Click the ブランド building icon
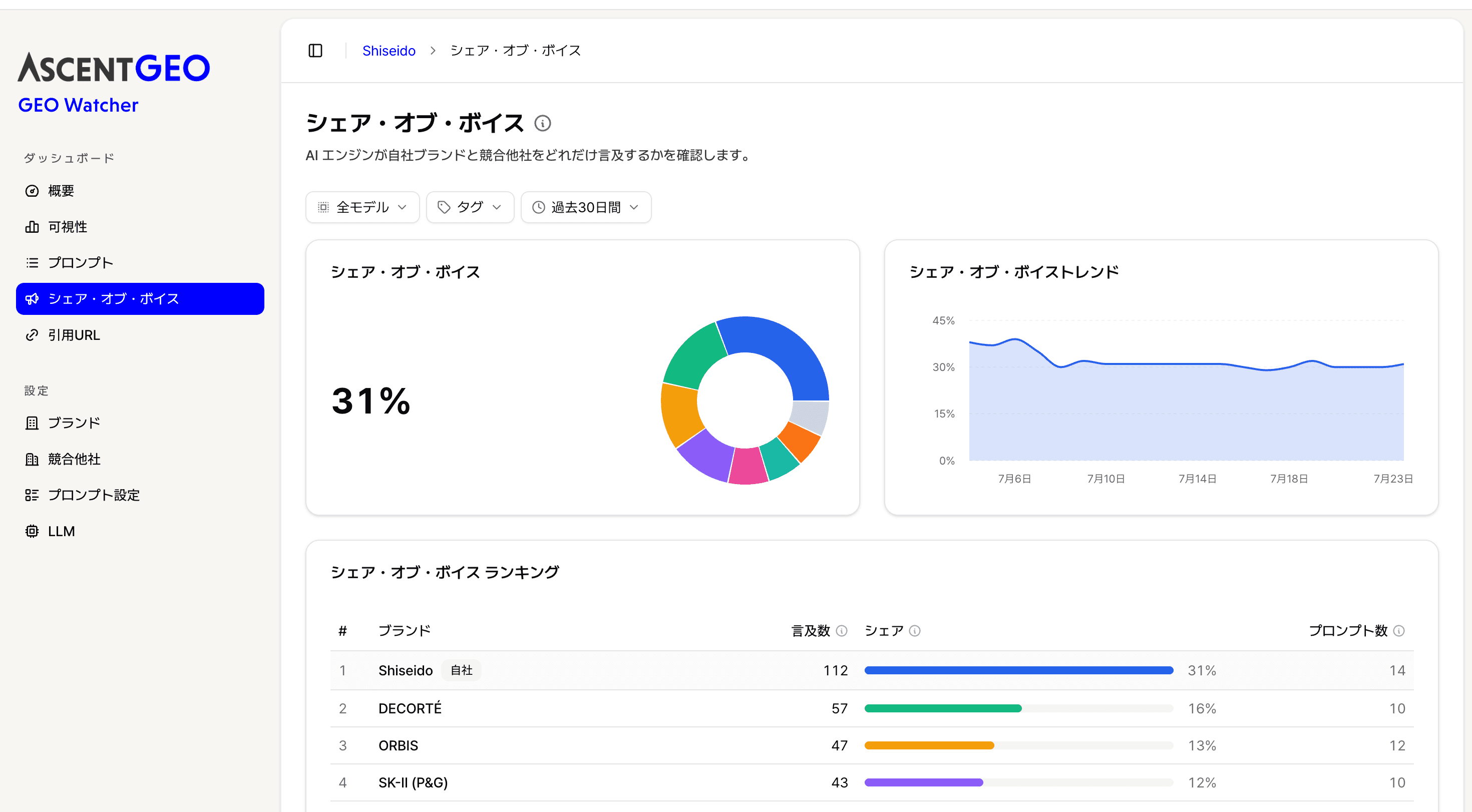Image resolution: width=1472 pixels, height=812 pixels. tap(32, 423)
